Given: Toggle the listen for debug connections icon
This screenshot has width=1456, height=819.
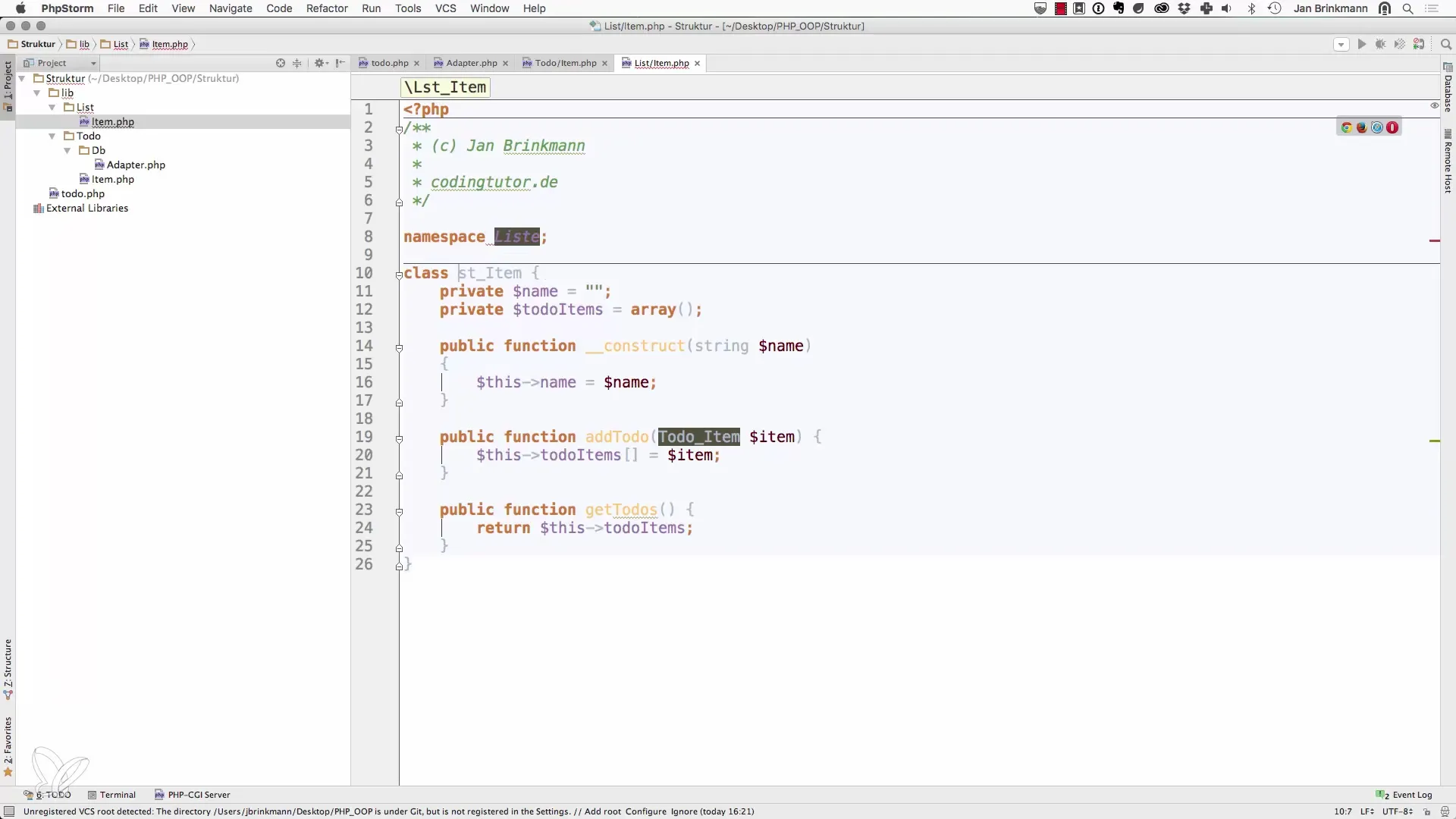Looking at the screenshot, I should click(x=1419, y=44).
